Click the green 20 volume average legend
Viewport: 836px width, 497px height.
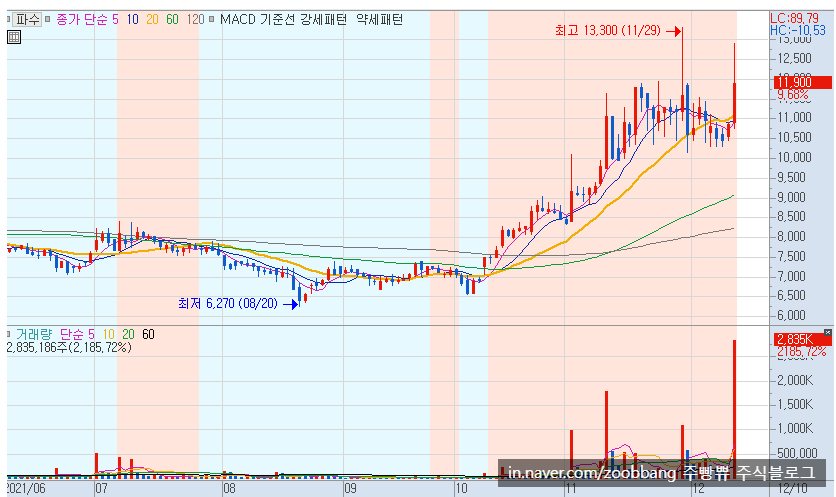click(x=128, y=334)
